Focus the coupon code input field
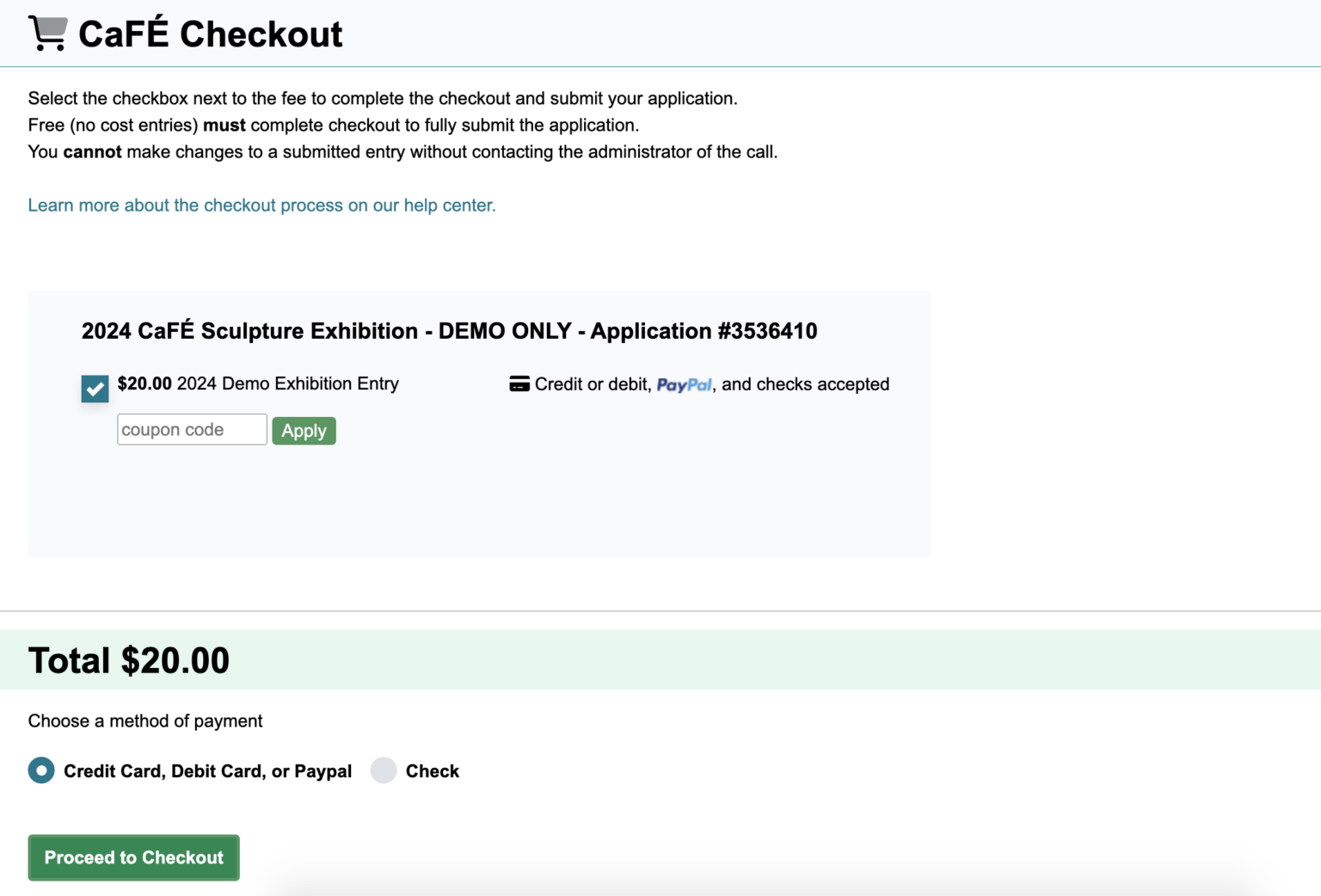The image size is (1321, 896). 192,430
